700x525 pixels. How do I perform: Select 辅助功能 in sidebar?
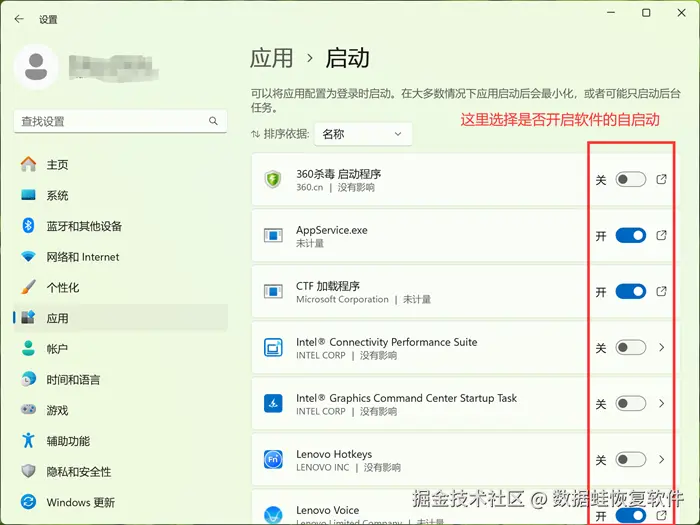pyautogui.click(x=121, y=441)
